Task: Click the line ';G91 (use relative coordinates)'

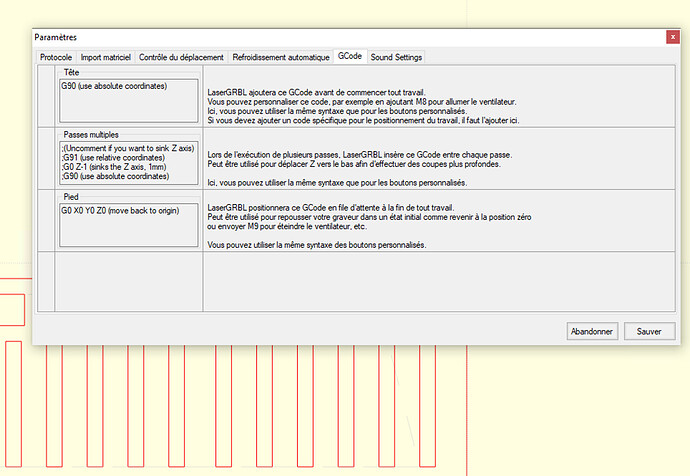Action: click(x=114, y=157)
